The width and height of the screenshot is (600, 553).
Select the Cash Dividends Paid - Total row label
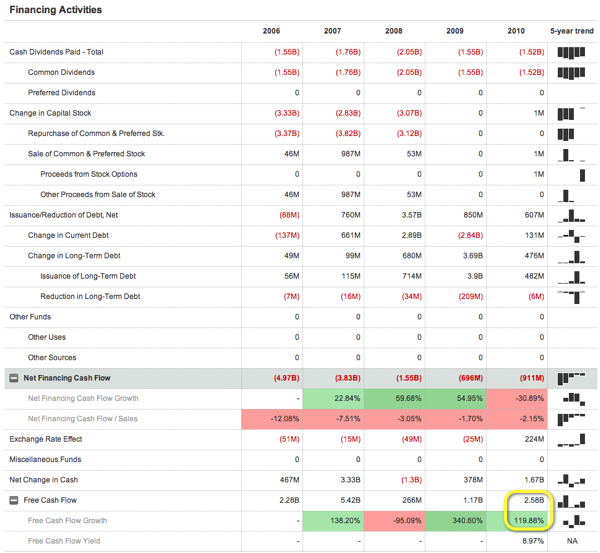56,52
